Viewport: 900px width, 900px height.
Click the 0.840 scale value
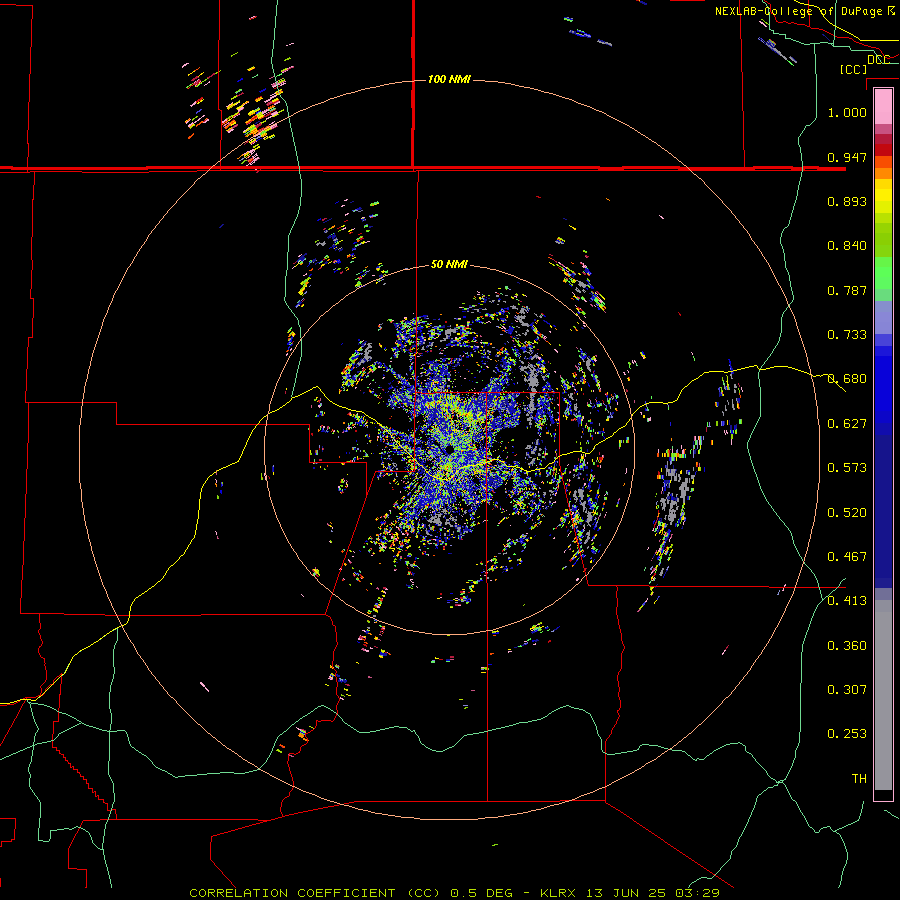[847, 246]
